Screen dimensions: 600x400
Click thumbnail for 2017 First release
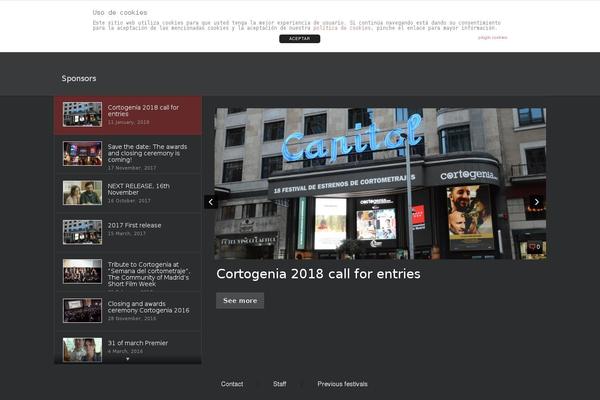82,232
